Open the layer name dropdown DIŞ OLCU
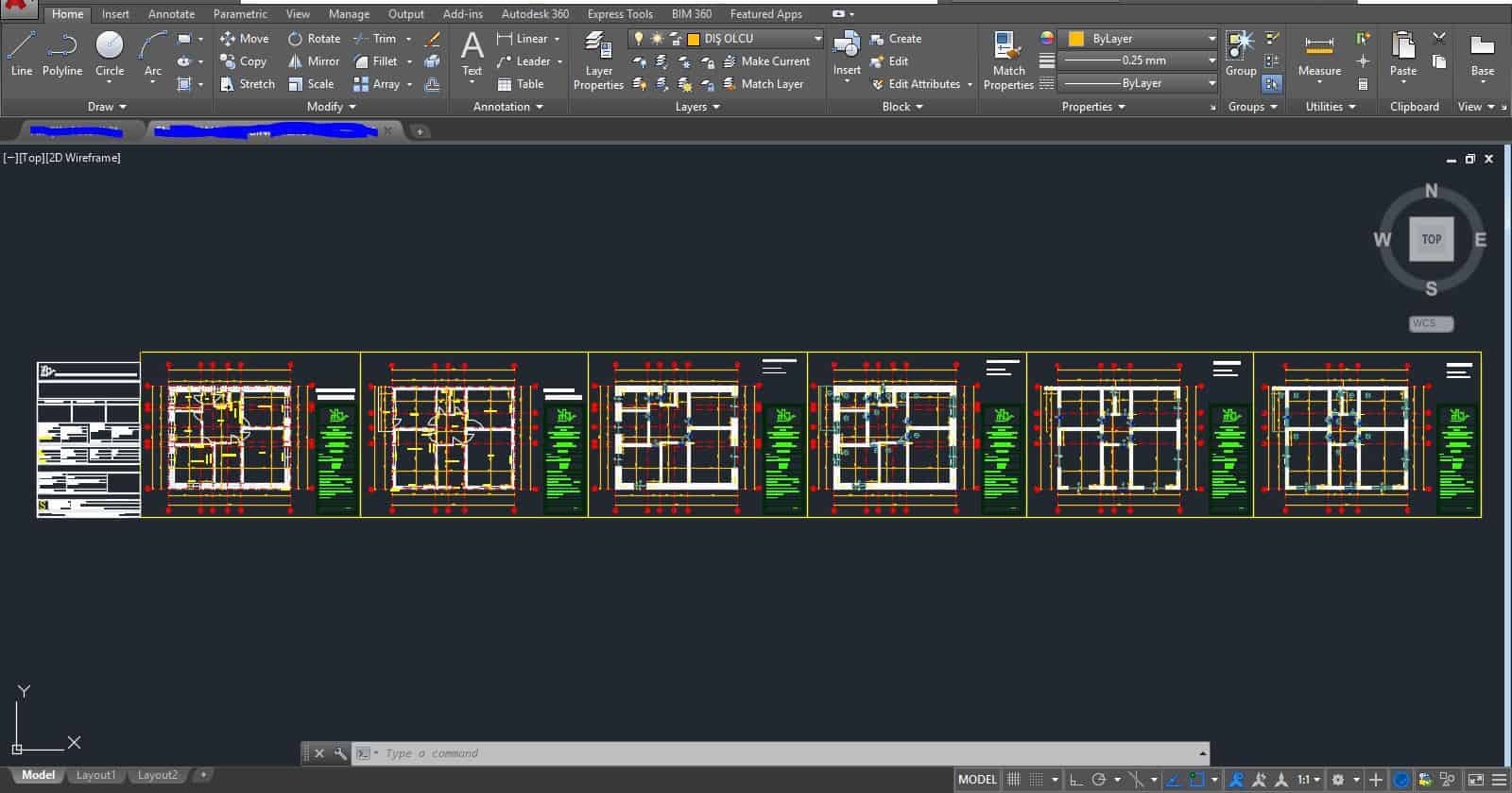Image resolution: width=1512 pixels, height=793 pixels. coord(817,39)
